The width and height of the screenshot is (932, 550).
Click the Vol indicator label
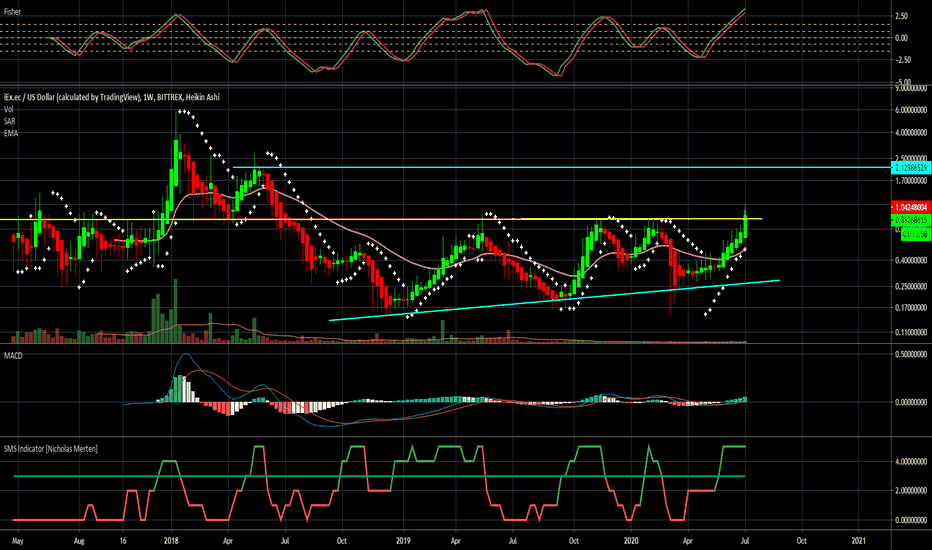click(x=8, y=109)
